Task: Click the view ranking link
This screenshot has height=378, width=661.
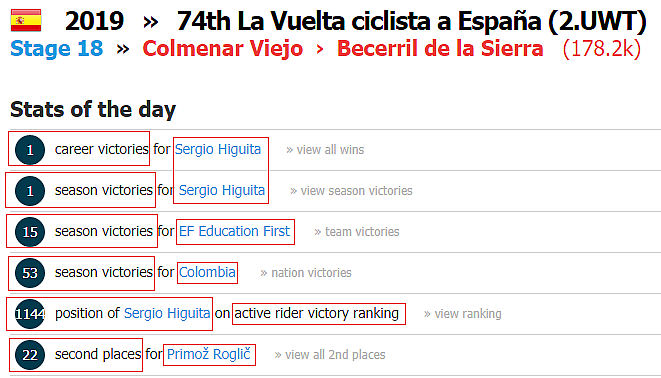Action: pos(462,314)
